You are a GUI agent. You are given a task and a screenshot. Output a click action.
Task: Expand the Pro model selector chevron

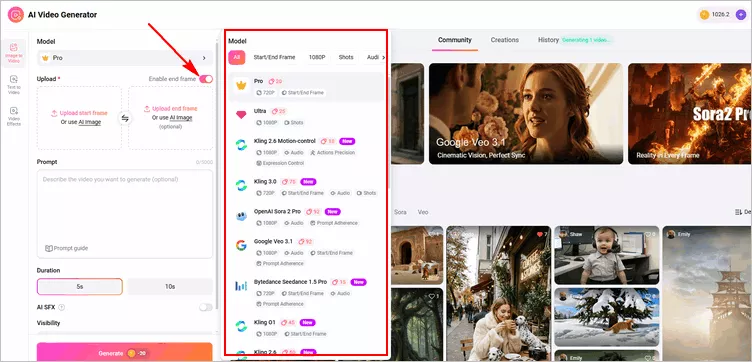coord(204,58)
